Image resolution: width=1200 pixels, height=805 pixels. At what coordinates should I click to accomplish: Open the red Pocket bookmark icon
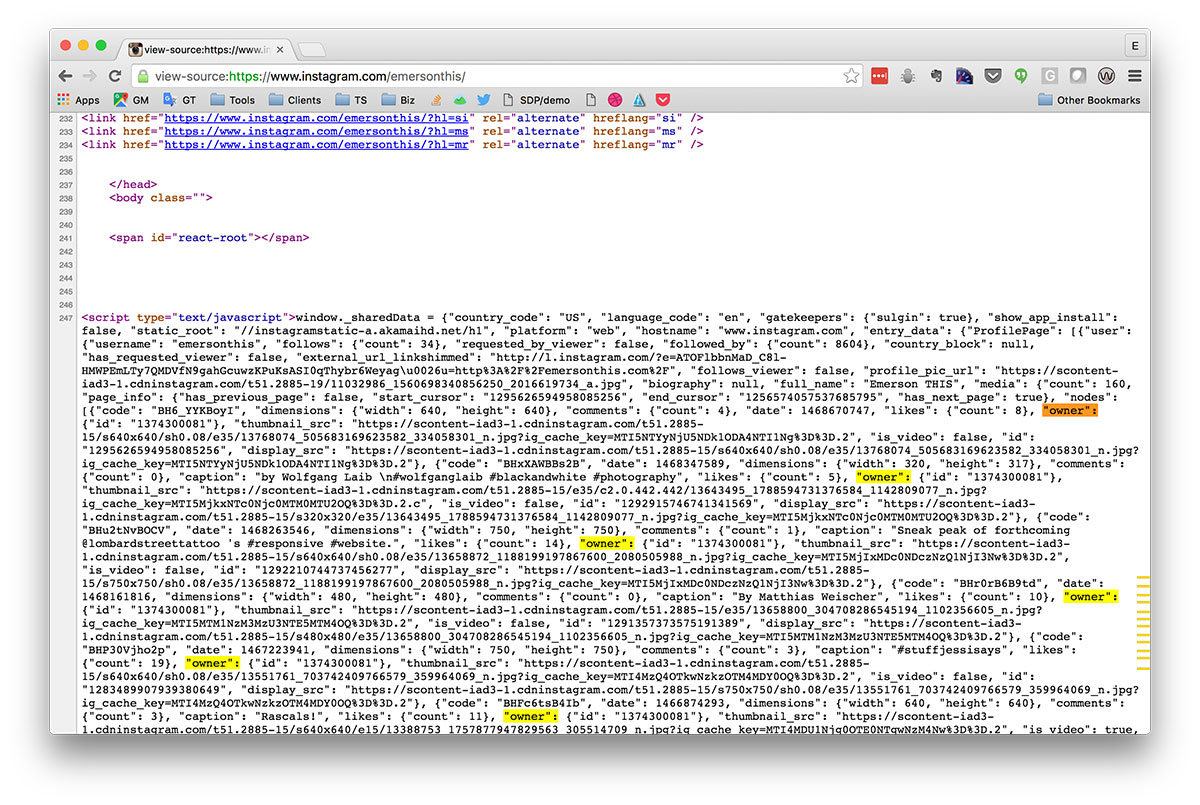click(x=662, y=100)
